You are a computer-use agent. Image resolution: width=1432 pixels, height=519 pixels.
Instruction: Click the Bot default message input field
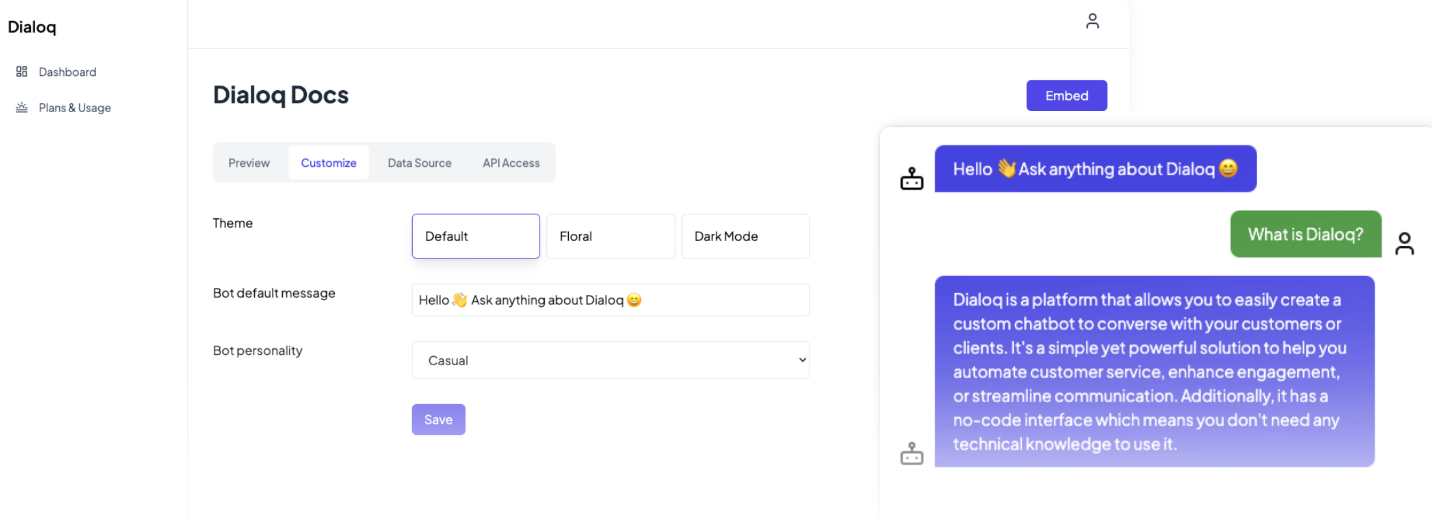tap(611, 300)
